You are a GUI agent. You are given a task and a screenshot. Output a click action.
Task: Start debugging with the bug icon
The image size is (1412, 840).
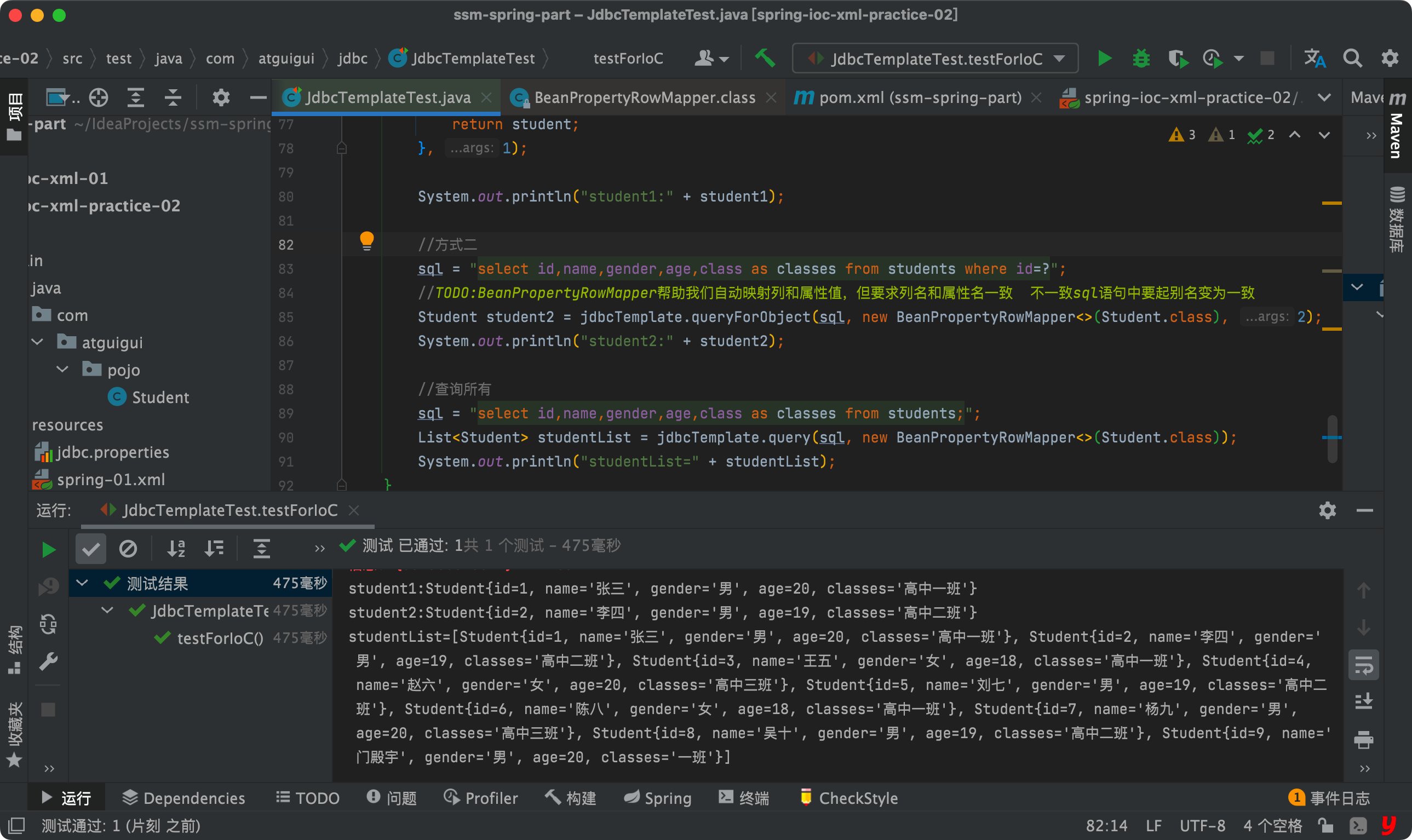(x=1141, y=58)
